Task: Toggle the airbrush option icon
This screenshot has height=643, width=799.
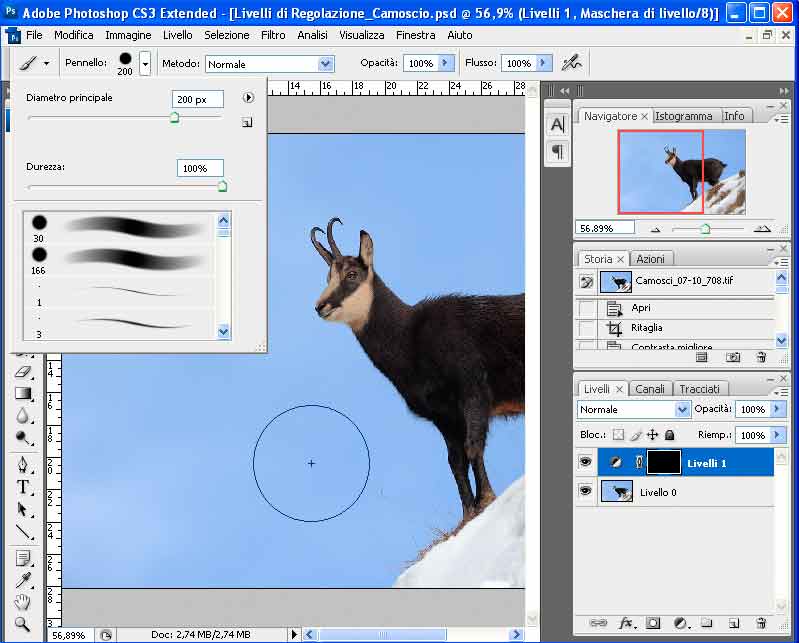Action: click(x=572, y=63)
